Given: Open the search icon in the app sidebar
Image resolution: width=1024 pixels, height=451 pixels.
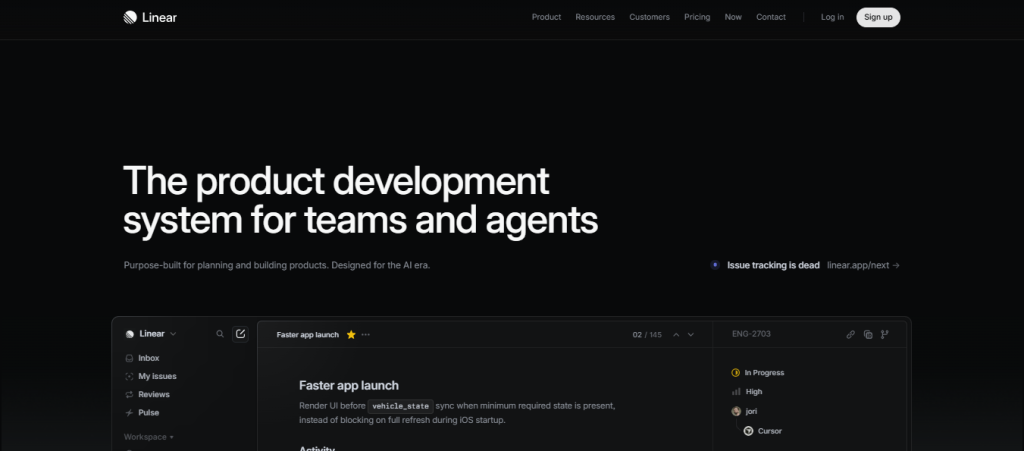Looking at the screenshot, I should pos(220,334).
